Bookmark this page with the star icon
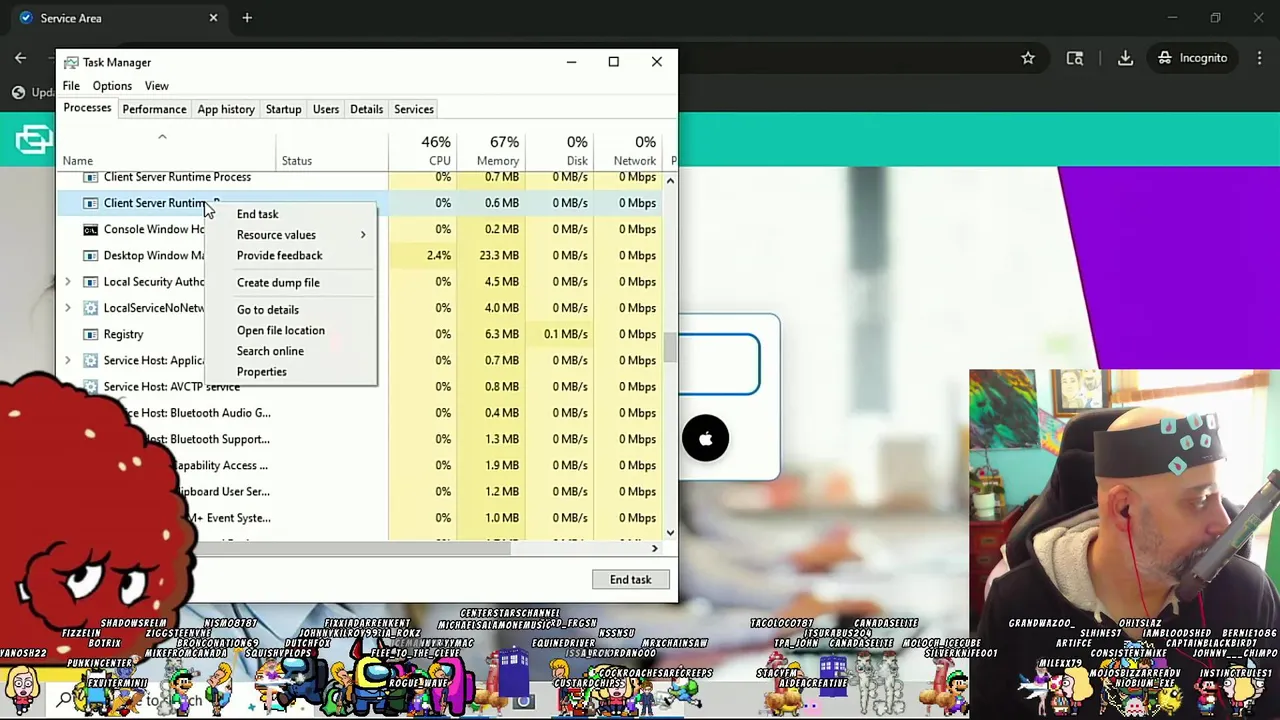Image resolution: width=1280 pixels, height=720 pixels. tap(1028, 58)
